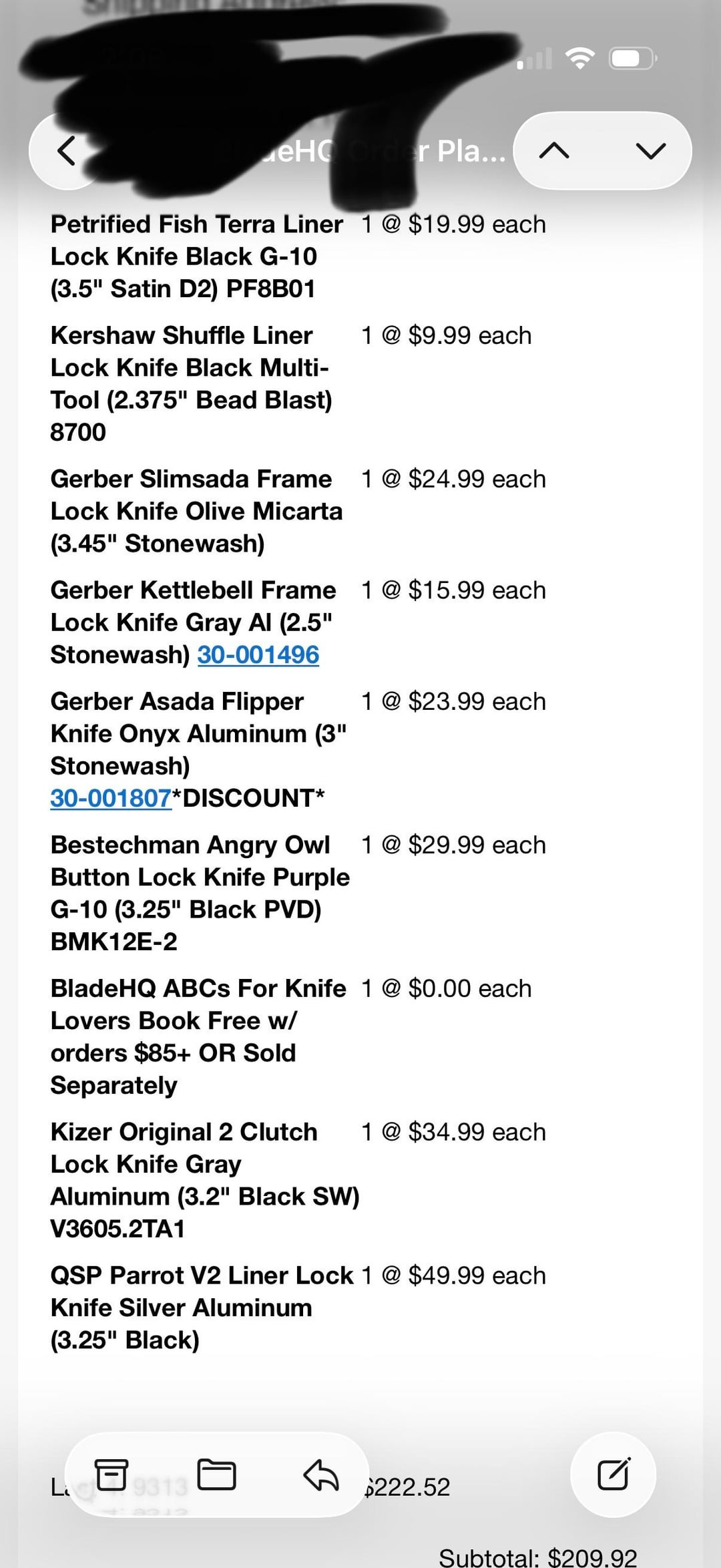Tap the reply arrow icon
Viewport: 721px width, 1568px height.
coord(321,1475)
